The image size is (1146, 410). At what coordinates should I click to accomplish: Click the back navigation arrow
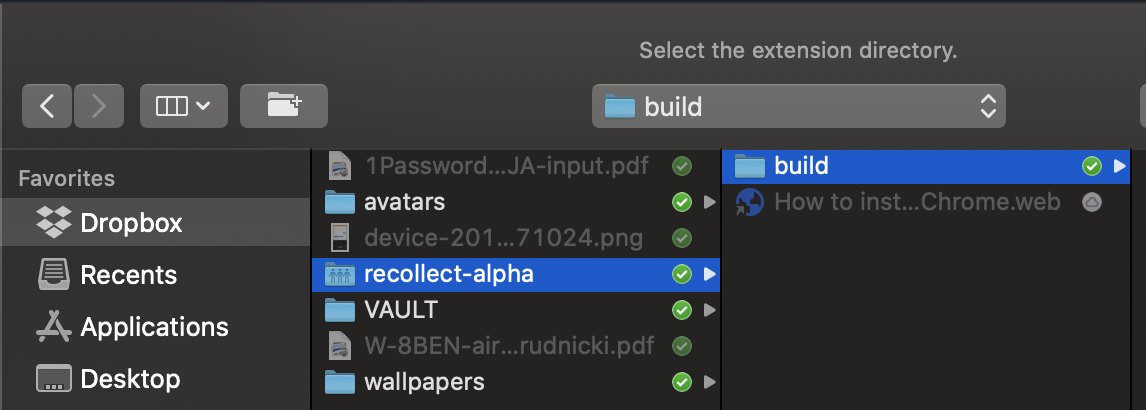[x=46, y=106]
